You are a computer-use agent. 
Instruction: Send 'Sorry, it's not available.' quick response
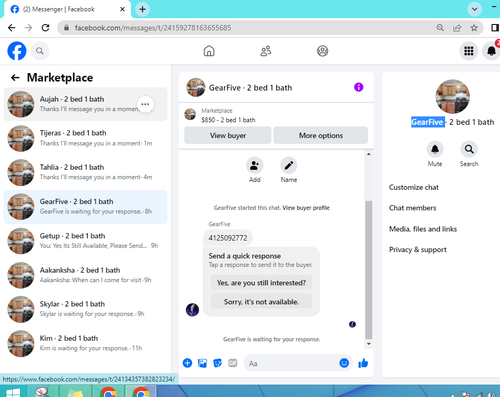point(261,302)
